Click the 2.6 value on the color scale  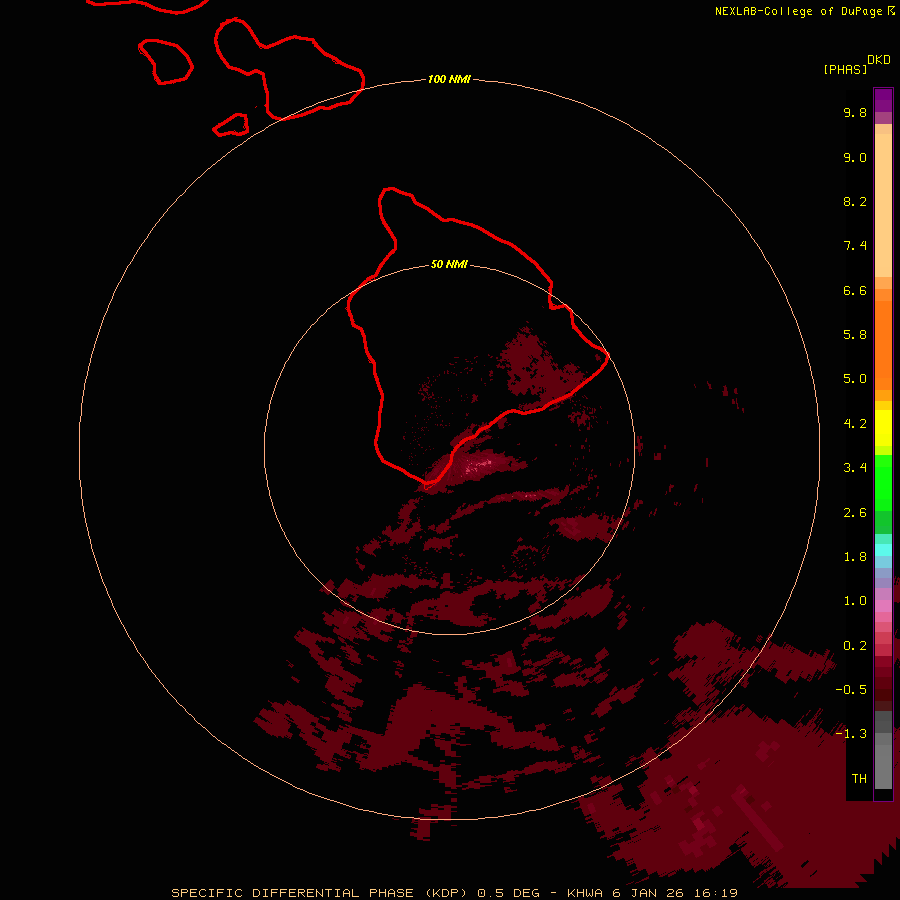[855, 513]
